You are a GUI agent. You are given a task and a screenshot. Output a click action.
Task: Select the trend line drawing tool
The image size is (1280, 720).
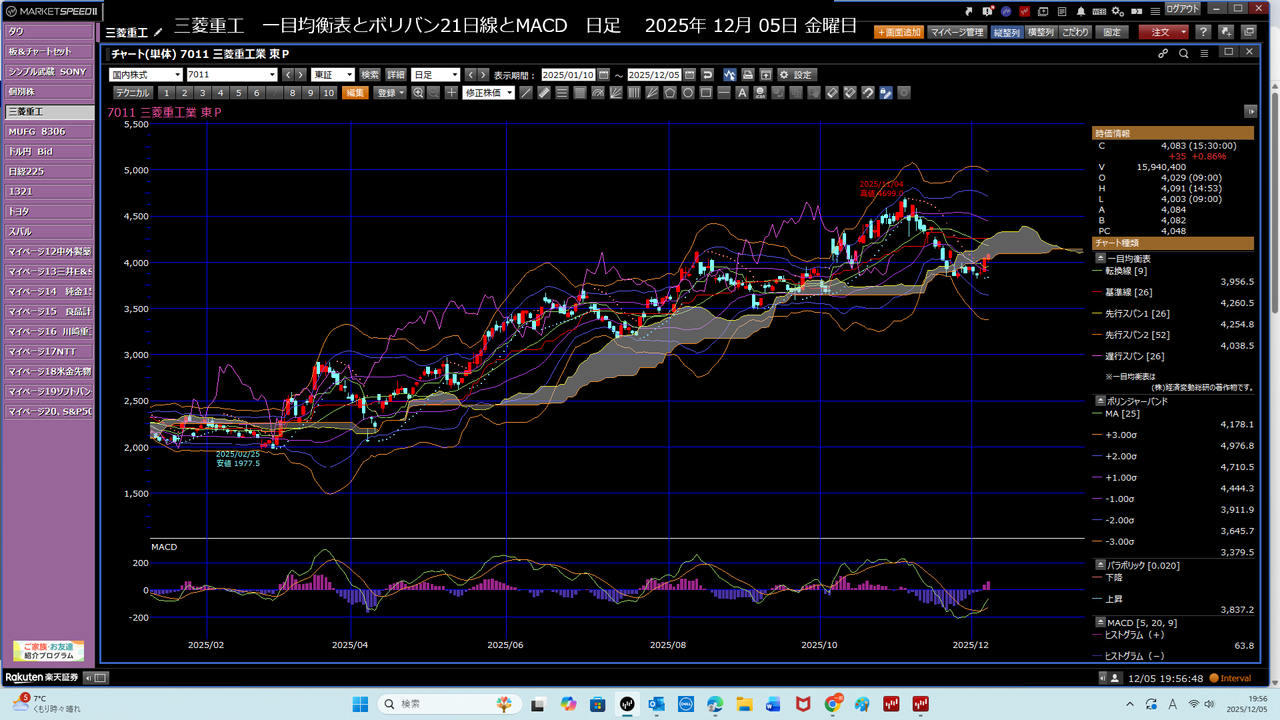pos(527,93)
